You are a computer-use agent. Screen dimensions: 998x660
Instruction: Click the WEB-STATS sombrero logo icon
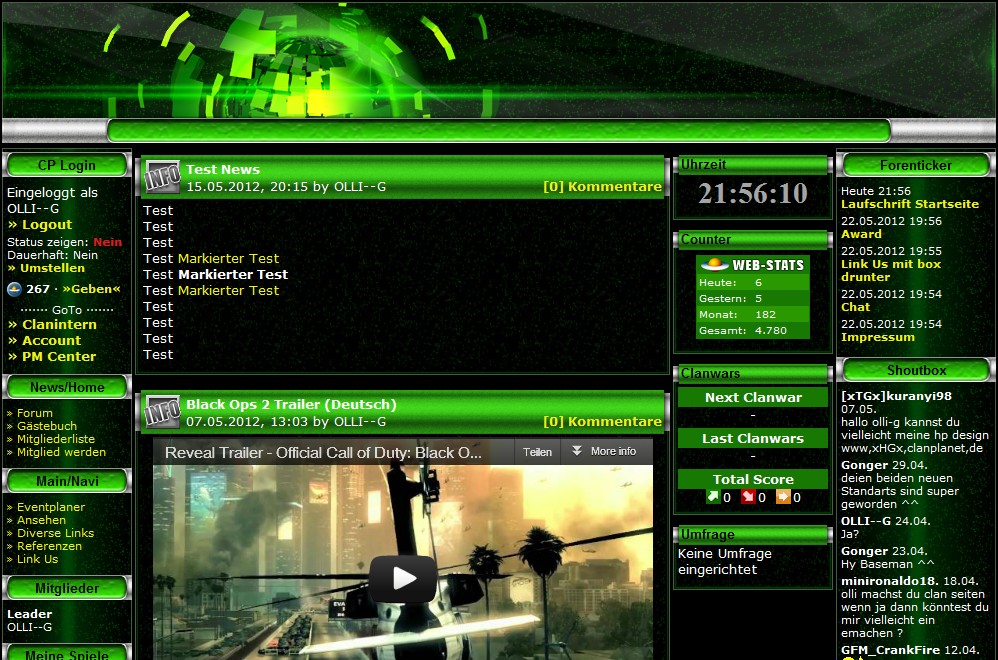tap(714, 264)
